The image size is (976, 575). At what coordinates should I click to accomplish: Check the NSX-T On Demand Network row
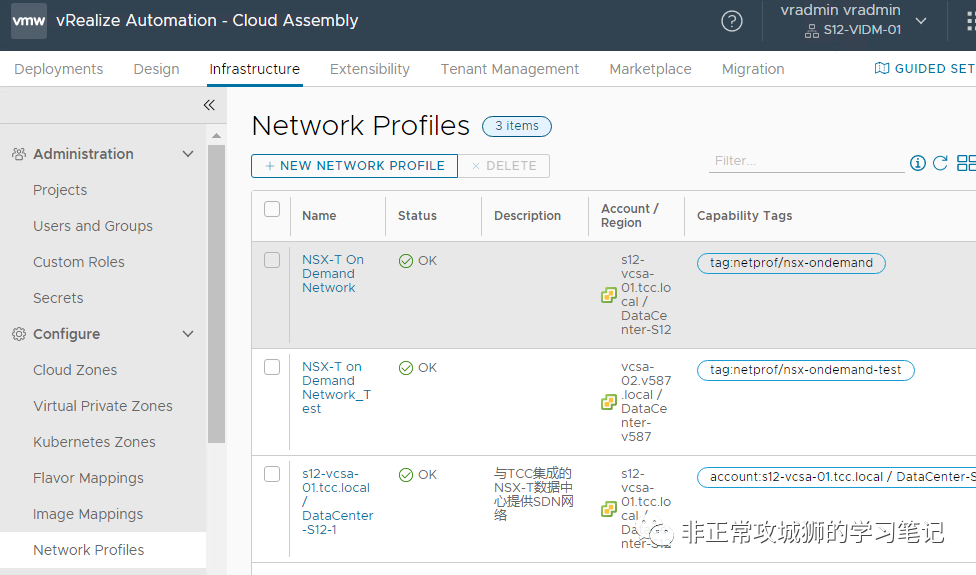[272, 260]
